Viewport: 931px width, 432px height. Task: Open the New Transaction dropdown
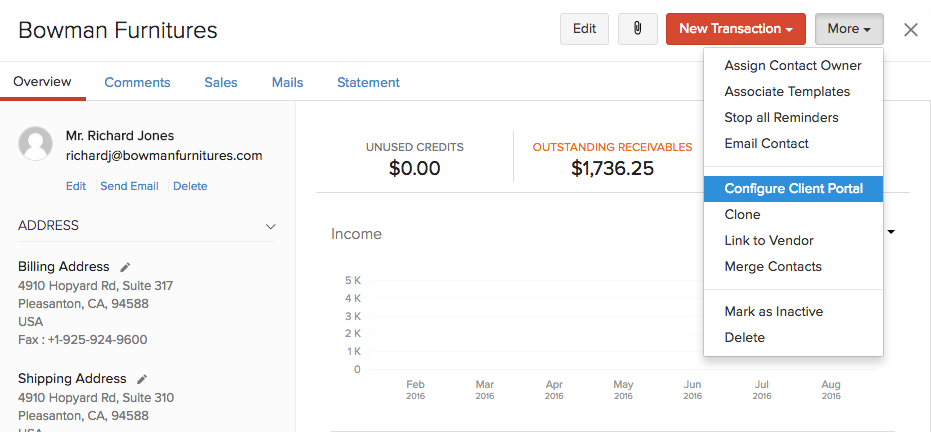click(x=735, y=29)
